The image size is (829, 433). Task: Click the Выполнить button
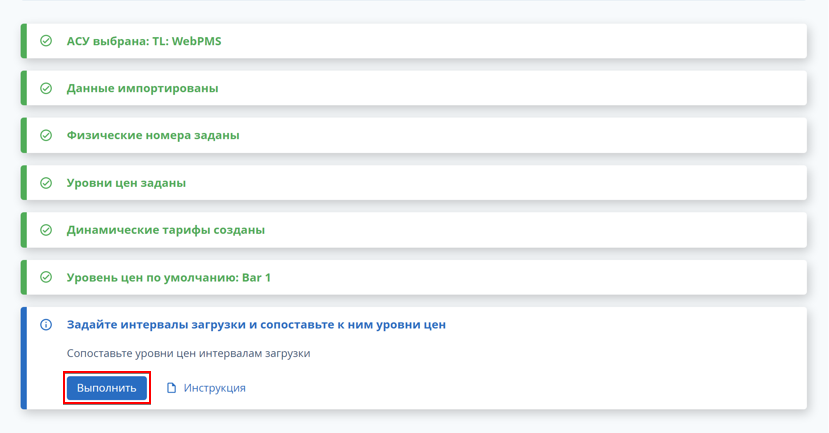point(107,388)
